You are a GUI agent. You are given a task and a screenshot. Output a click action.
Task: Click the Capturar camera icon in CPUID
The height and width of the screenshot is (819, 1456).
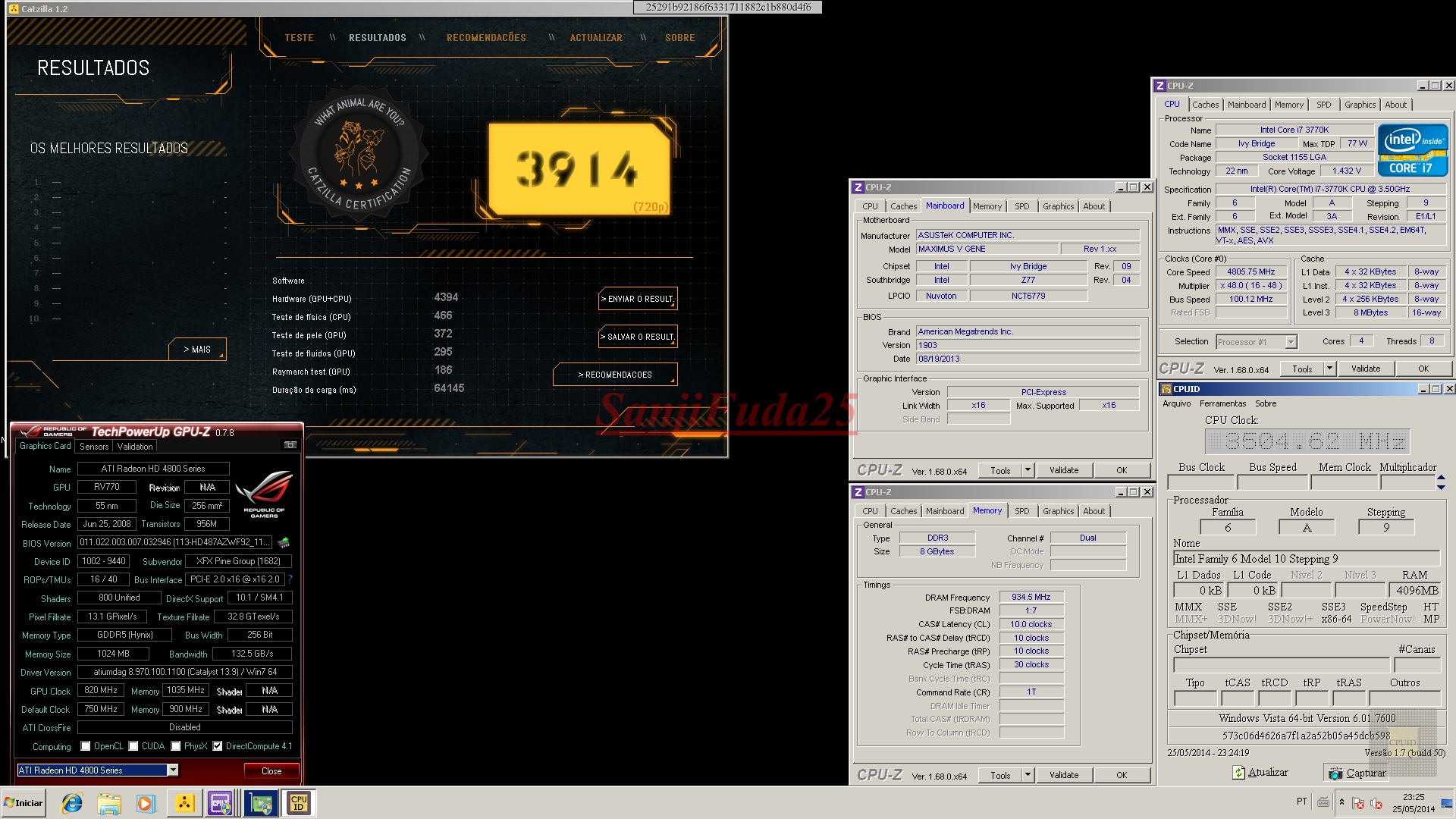tap(1335, 773)
